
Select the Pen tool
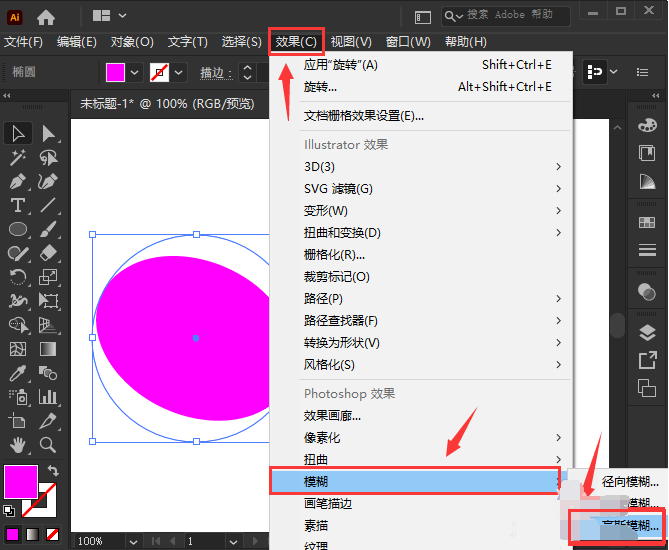[18, 181]
